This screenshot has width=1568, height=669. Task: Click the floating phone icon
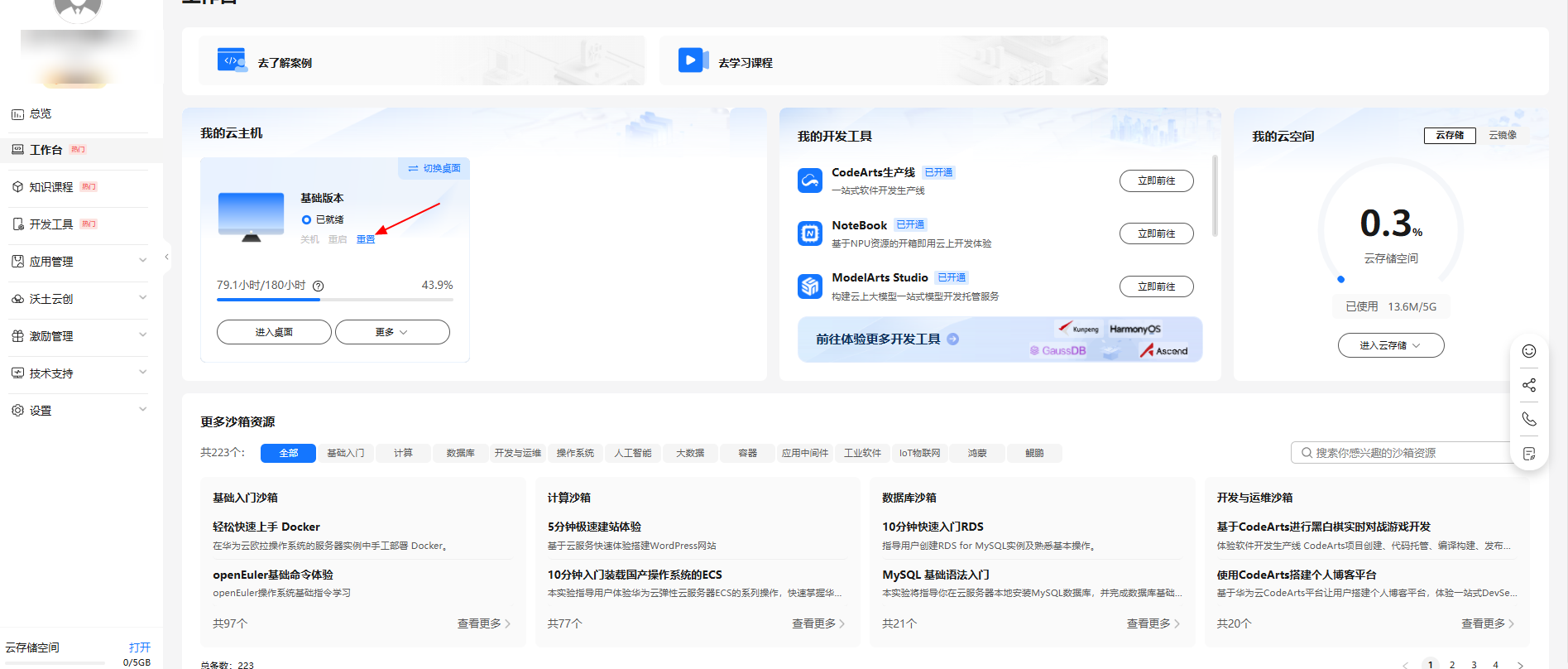(x=1529, y=419)
